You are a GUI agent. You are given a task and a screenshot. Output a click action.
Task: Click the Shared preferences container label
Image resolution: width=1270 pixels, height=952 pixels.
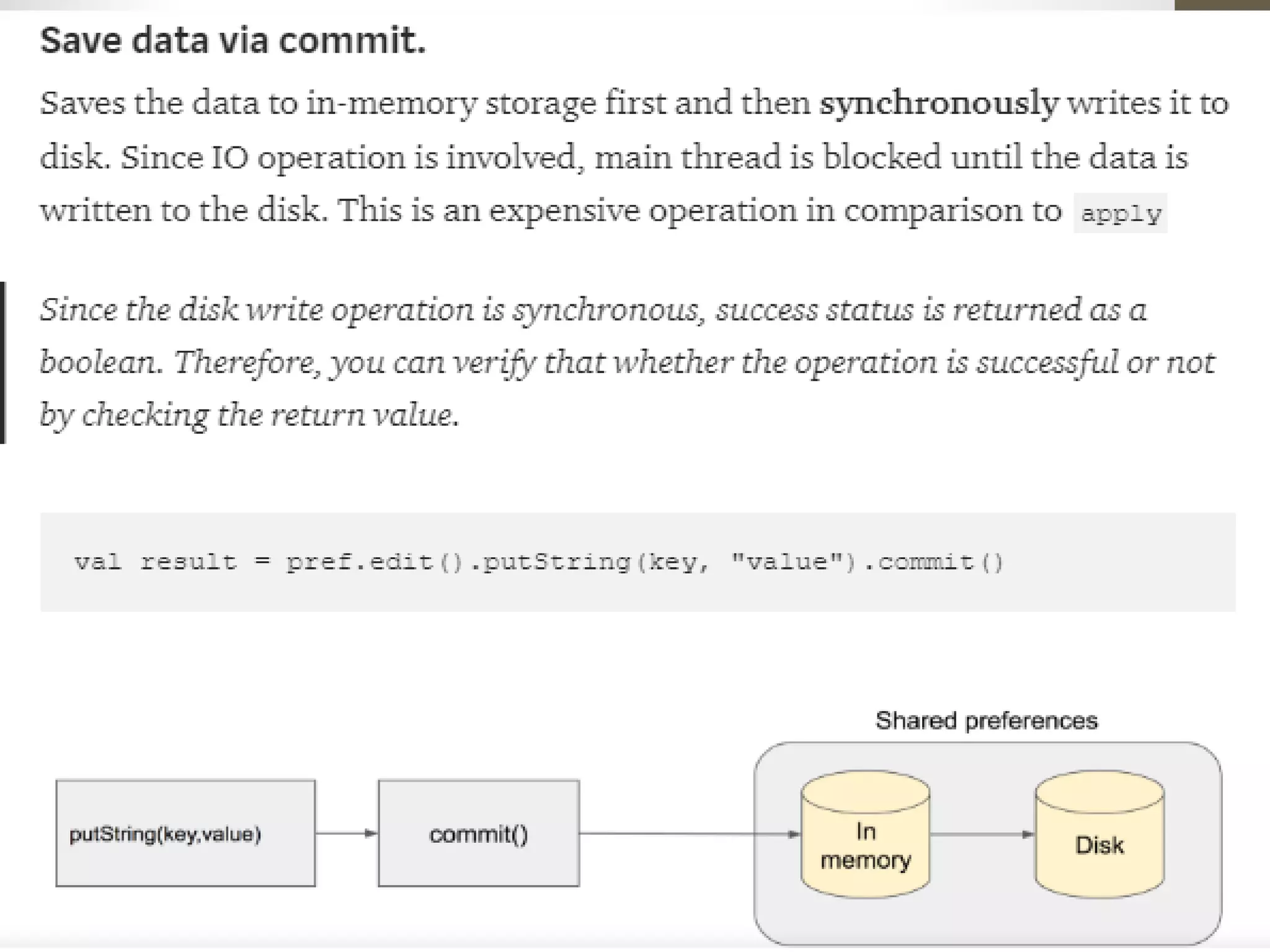(986, 721)
